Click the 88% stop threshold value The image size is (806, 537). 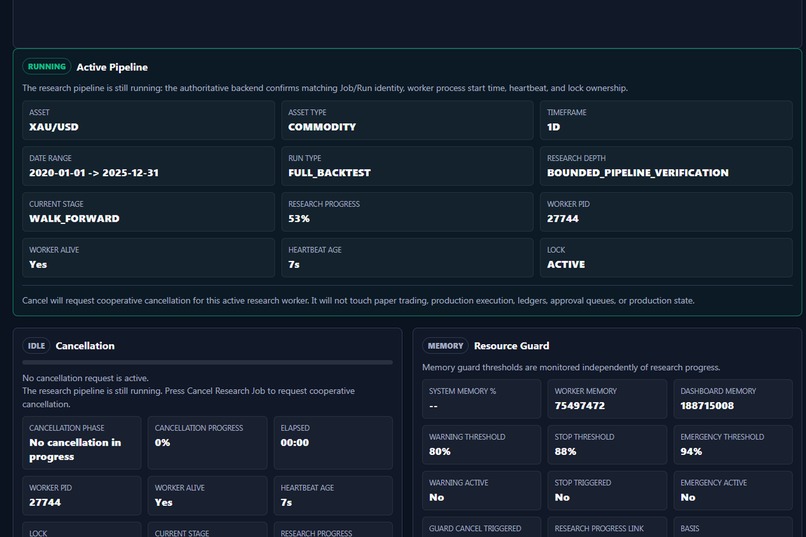[x=565, y=451]
